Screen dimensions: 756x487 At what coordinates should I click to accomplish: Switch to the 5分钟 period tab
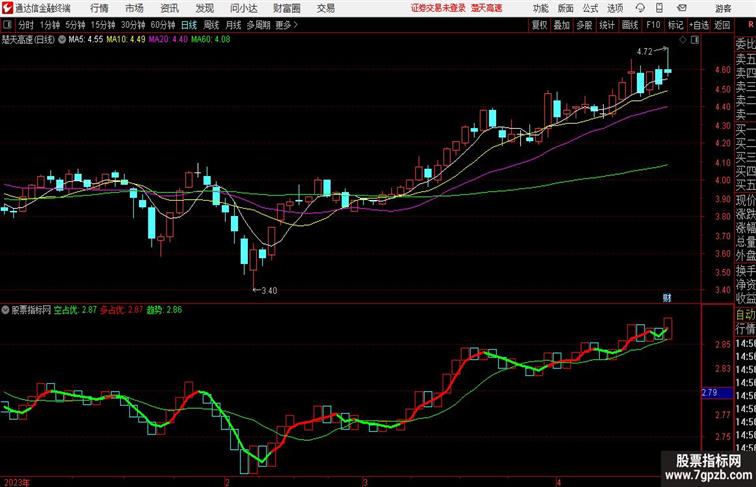(75, 25)
